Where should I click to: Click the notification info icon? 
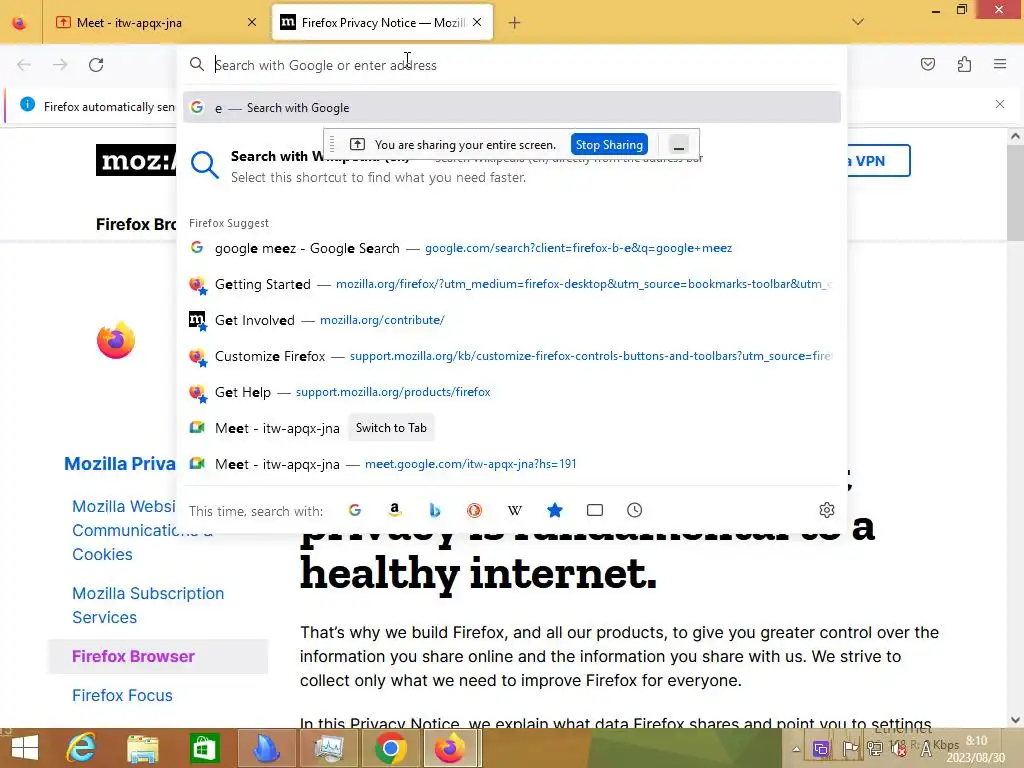click(x=27, y=104)
